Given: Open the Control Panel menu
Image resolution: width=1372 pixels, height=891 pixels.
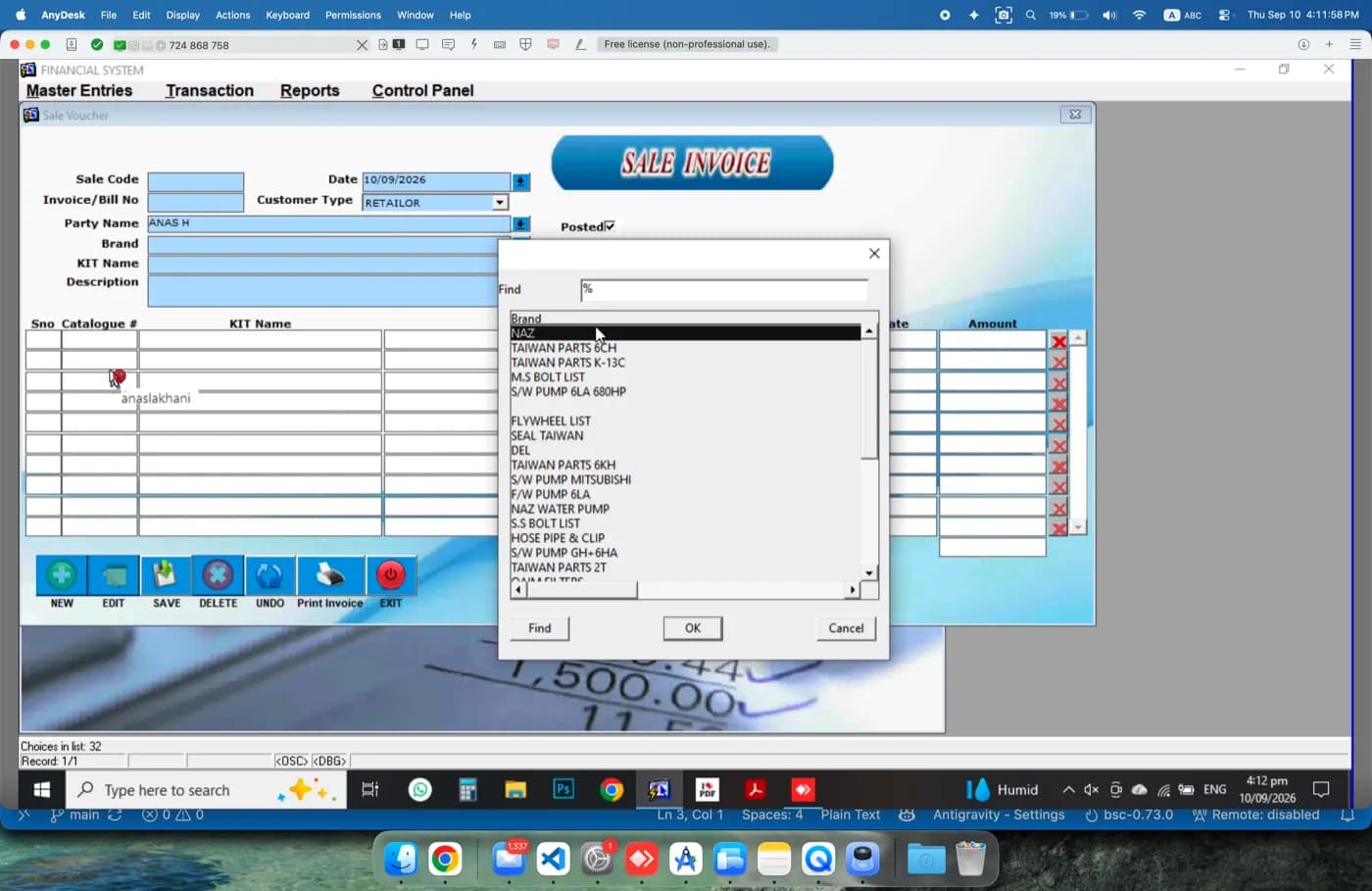Looking at the screenshot, I should tap(422, 90).
